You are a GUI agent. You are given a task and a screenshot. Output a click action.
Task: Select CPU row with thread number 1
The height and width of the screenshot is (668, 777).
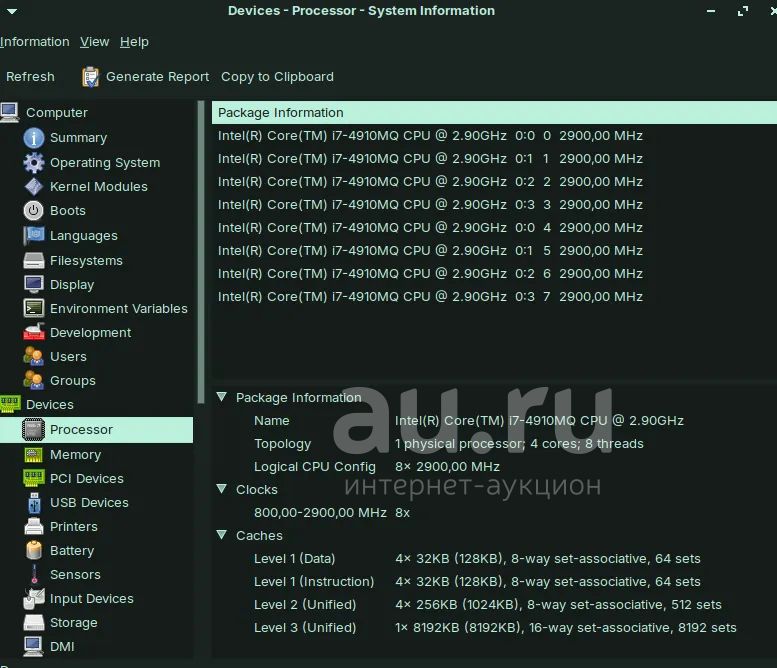494,159
